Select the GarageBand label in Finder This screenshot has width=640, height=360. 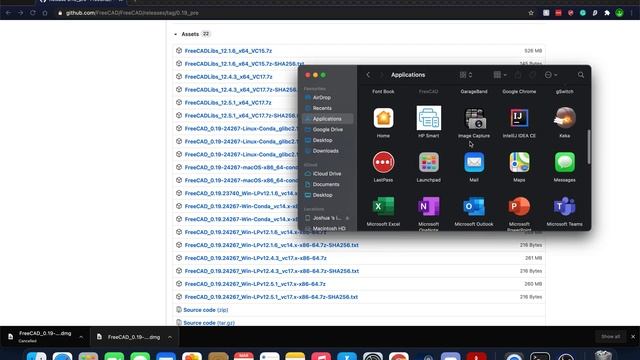(x=474, y=92)
